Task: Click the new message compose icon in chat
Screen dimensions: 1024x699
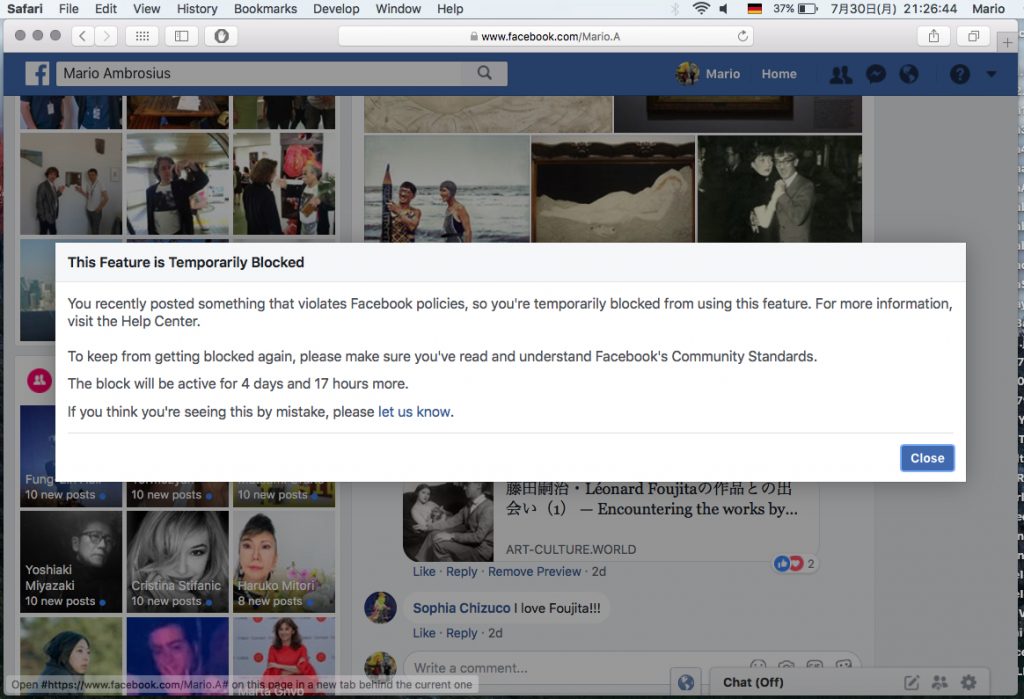Action: [x=911, y=683]
